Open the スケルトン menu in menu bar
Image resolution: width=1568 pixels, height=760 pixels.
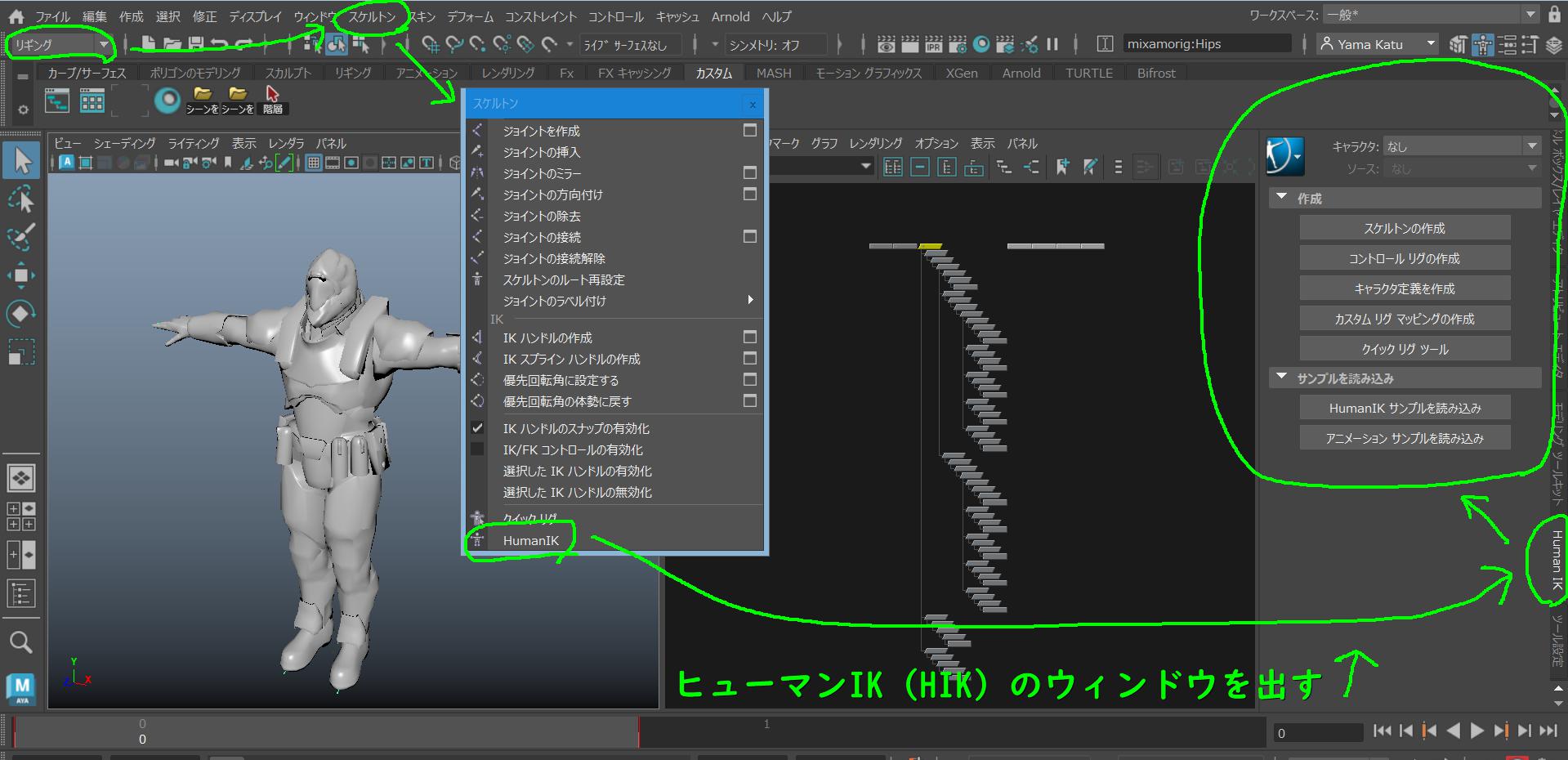click(372, 16)
